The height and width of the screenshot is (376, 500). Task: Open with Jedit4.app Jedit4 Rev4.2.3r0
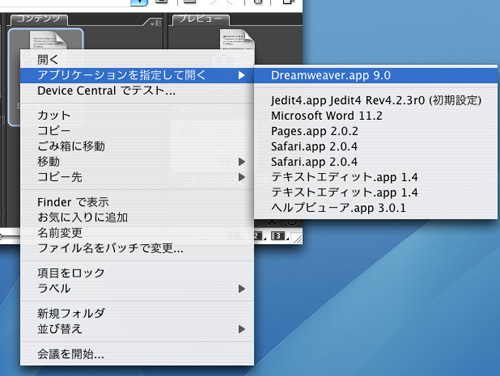click(376, 100)
